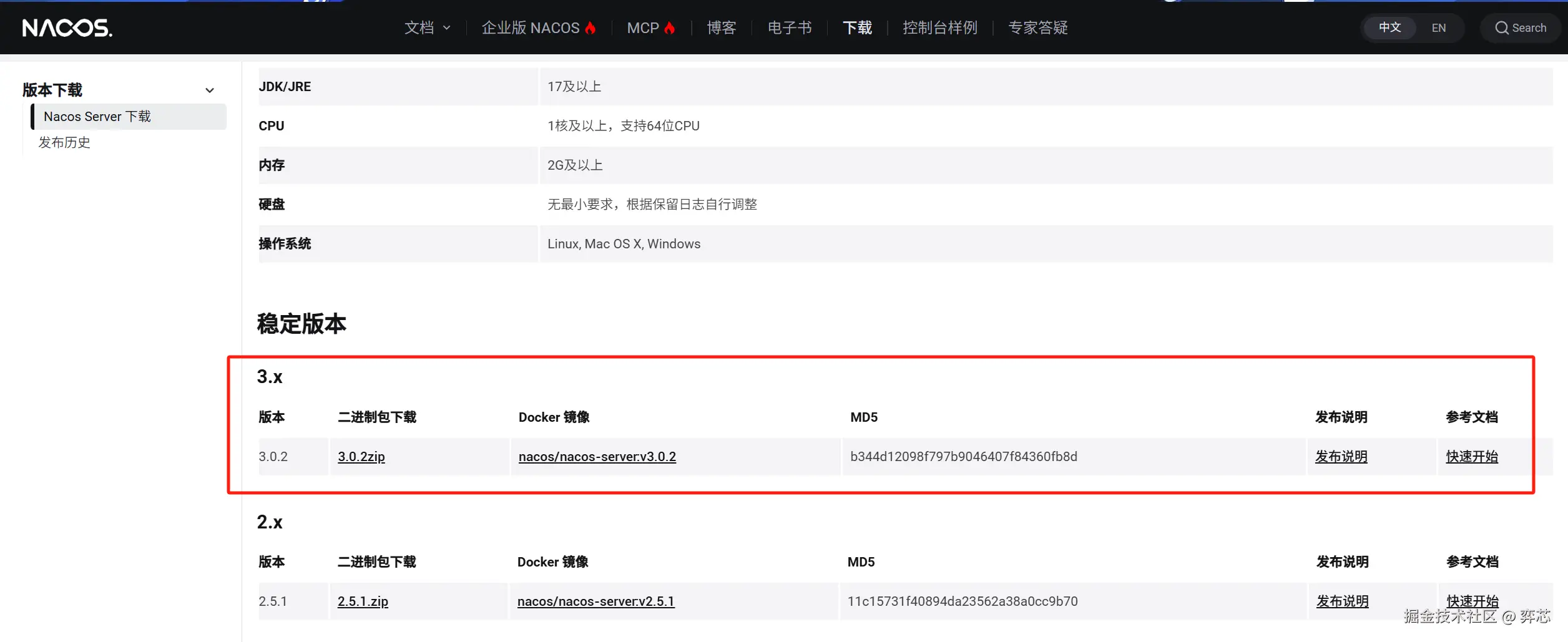1568x642 pixels.
Task: Download the 2.5.1.zip binary package
Action: pyautogui.click(x=363, y=601)
